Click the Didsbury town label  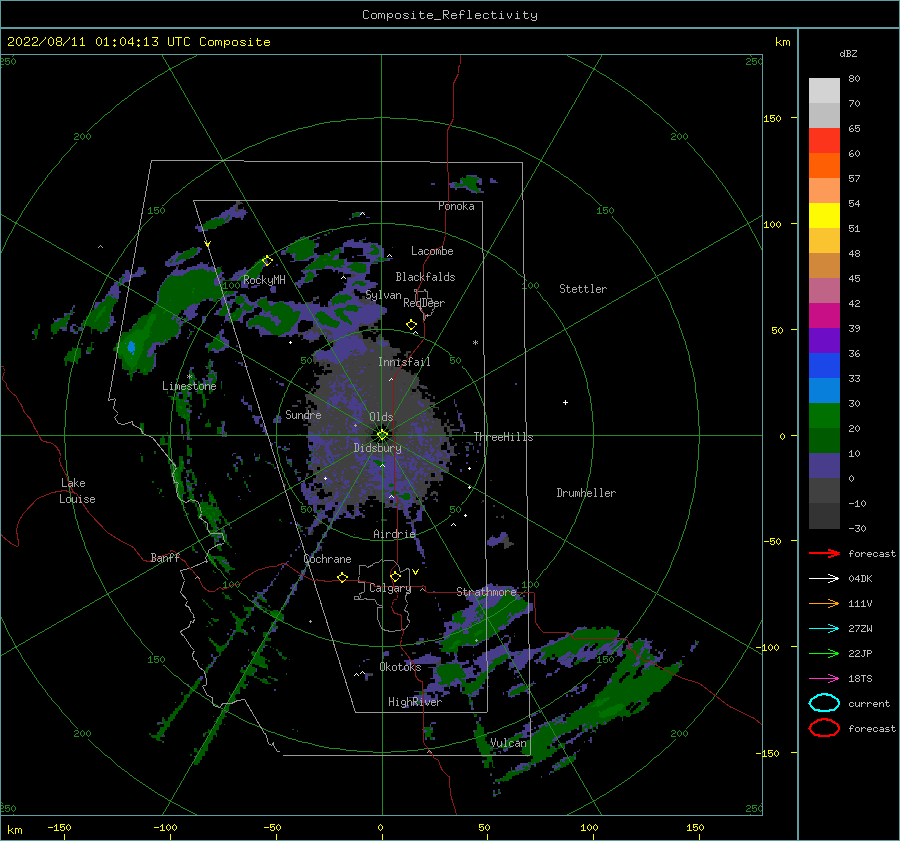pyautogui.click(x=377, y=448)
